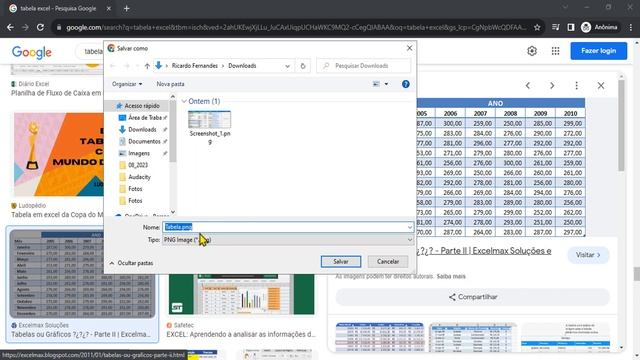Reload the browser page
This screenshot has height=360, width=640.
coord(40,27)
